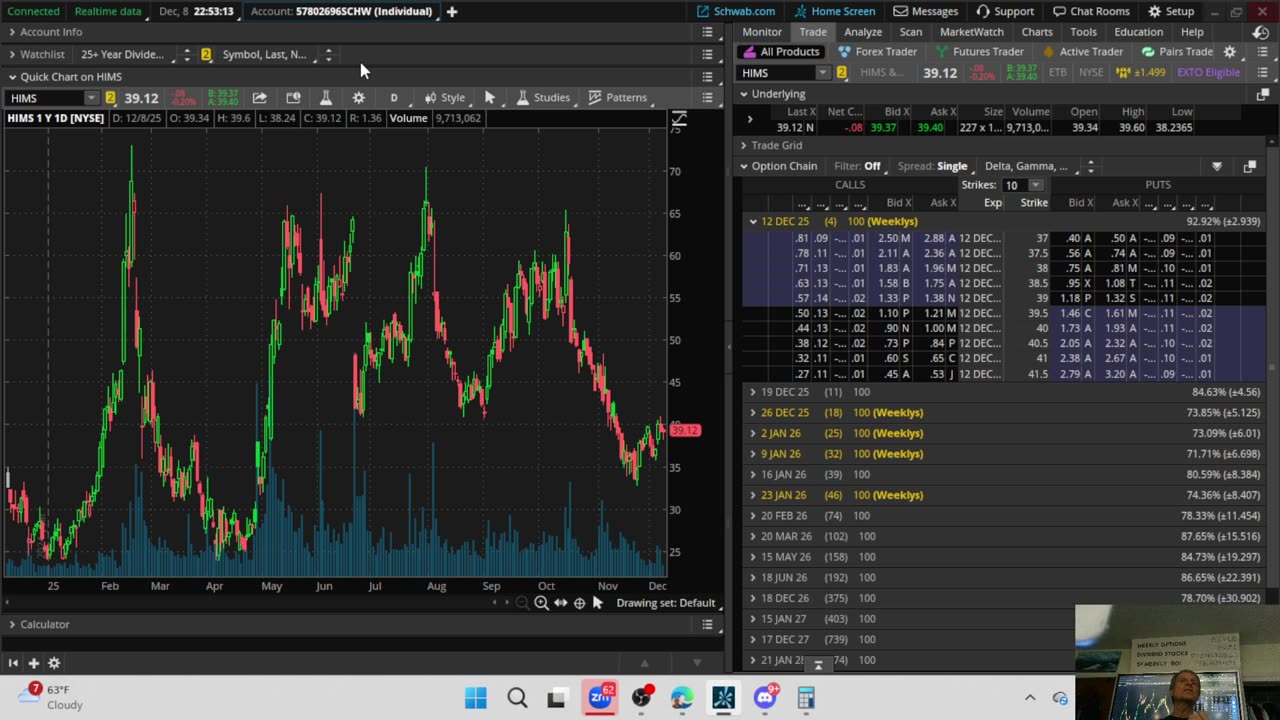Detach the Option Chain section icon
The height and width of the screenshot is (720, 1280).
coord(1250,167)
